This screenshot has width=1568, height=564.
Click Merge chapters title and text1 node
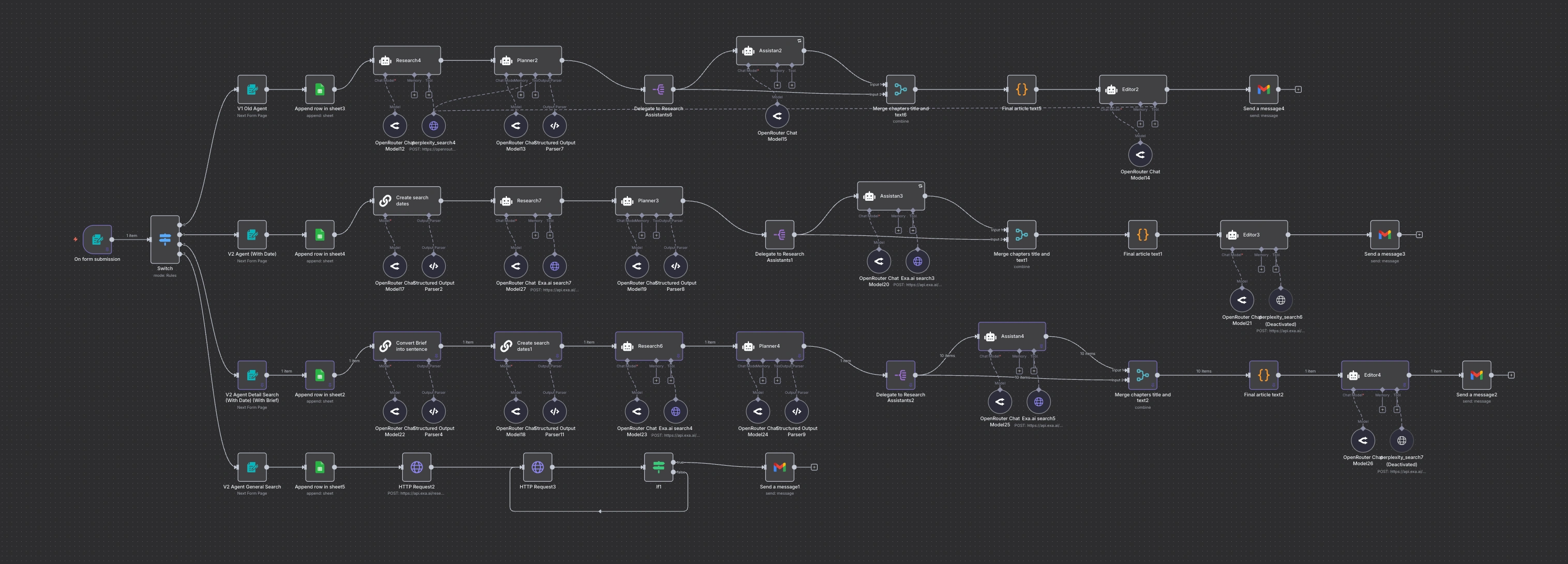pos(1021,234)
